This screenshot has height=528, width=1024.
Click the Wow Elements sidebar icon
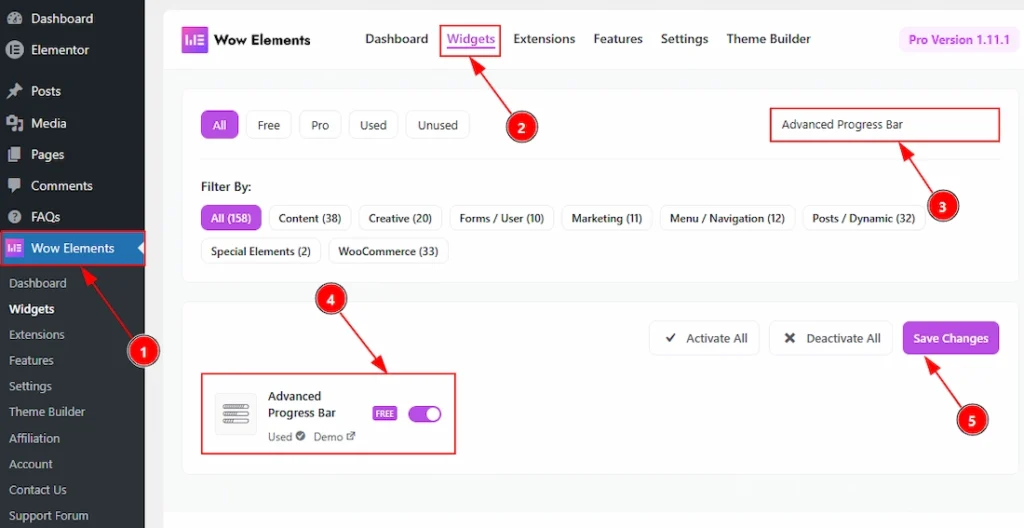click(x=14, y=248)
